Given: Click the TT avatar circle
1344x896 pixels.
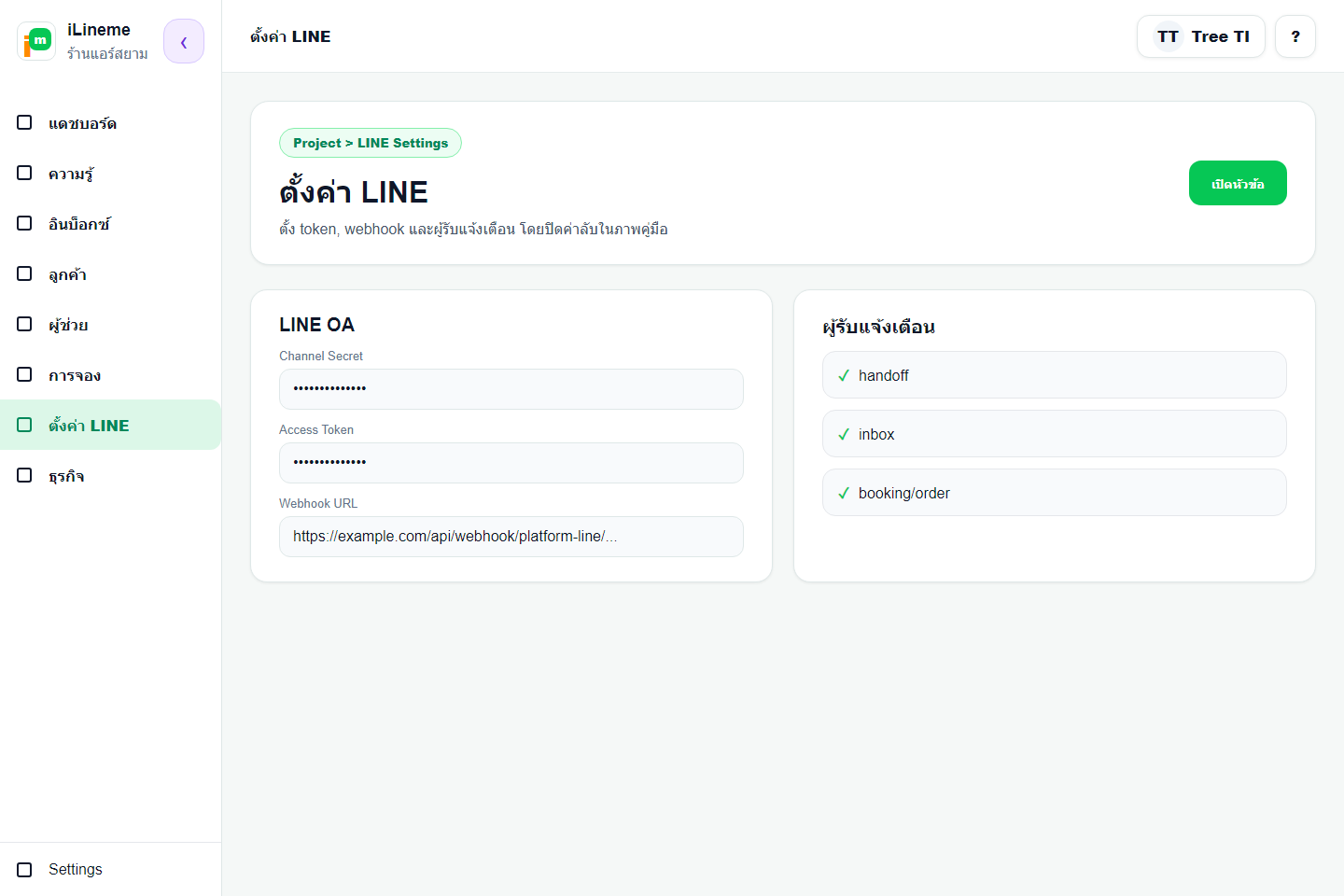Looking at the screenshot, I should click(x=1168, y=36).
